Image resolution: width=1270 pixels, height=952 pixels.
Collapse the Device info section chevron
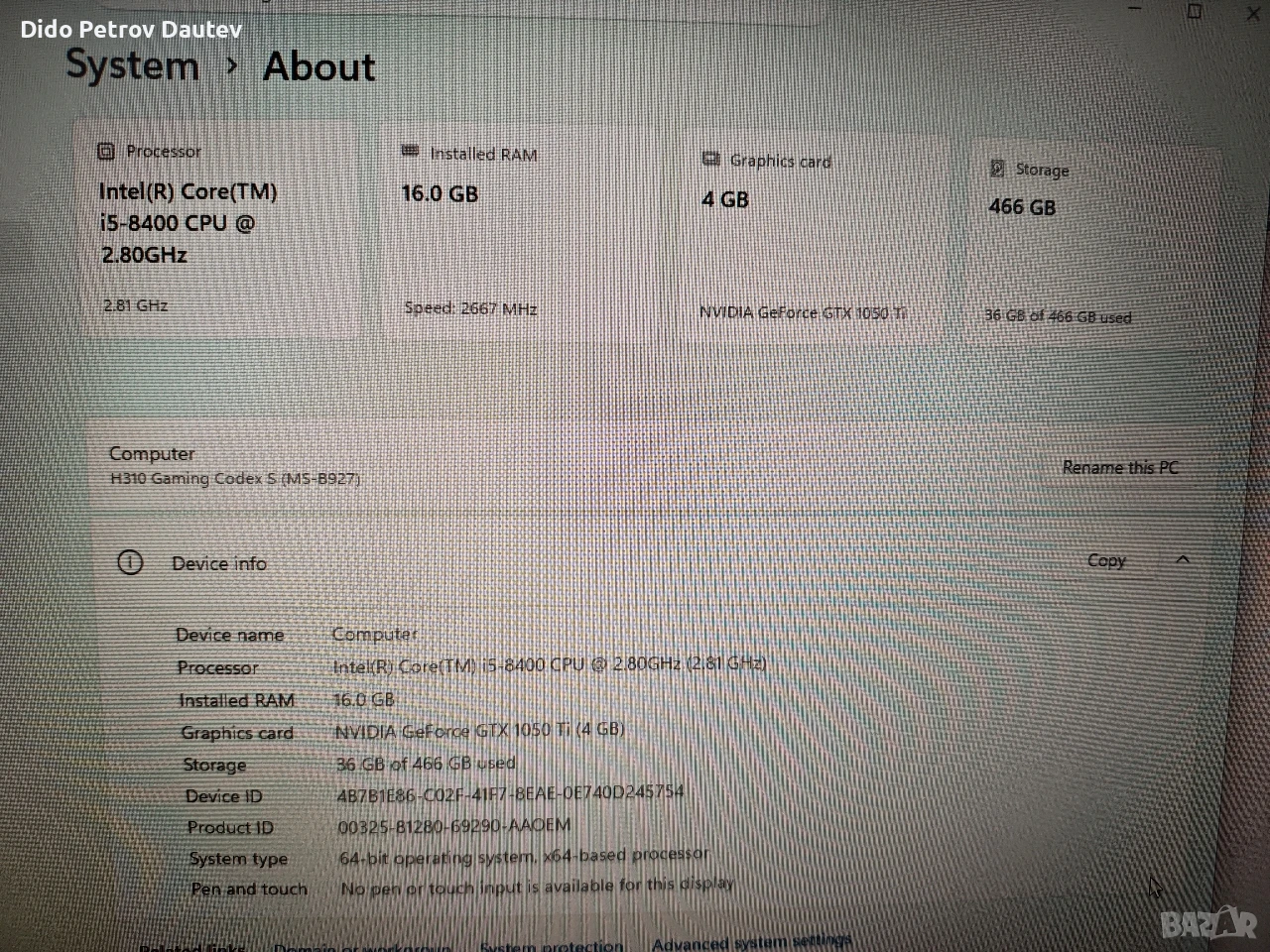[1183, 560]
